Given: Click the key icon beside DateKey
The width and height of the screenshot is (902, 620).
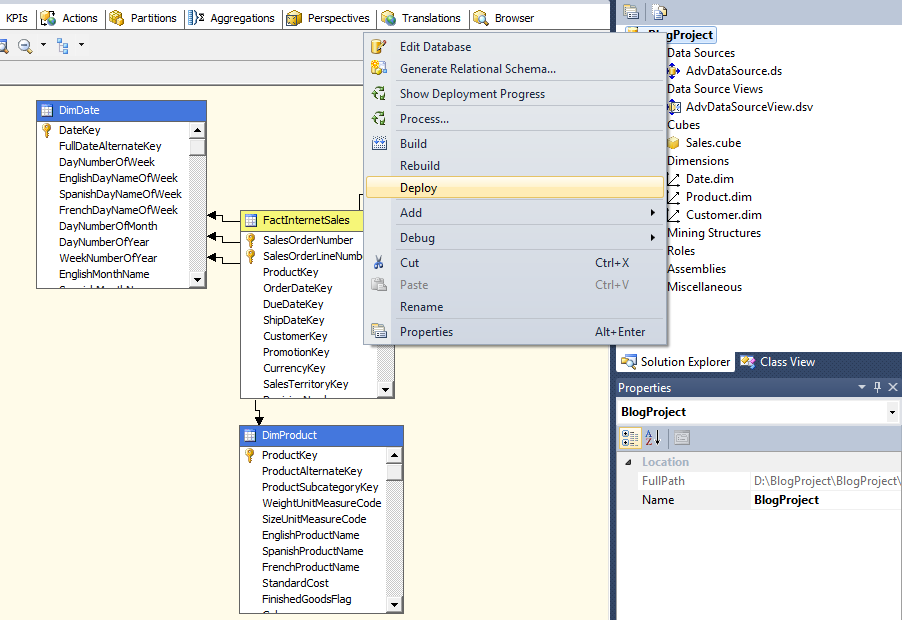Looking at the screenshot, I should [47, 131].
